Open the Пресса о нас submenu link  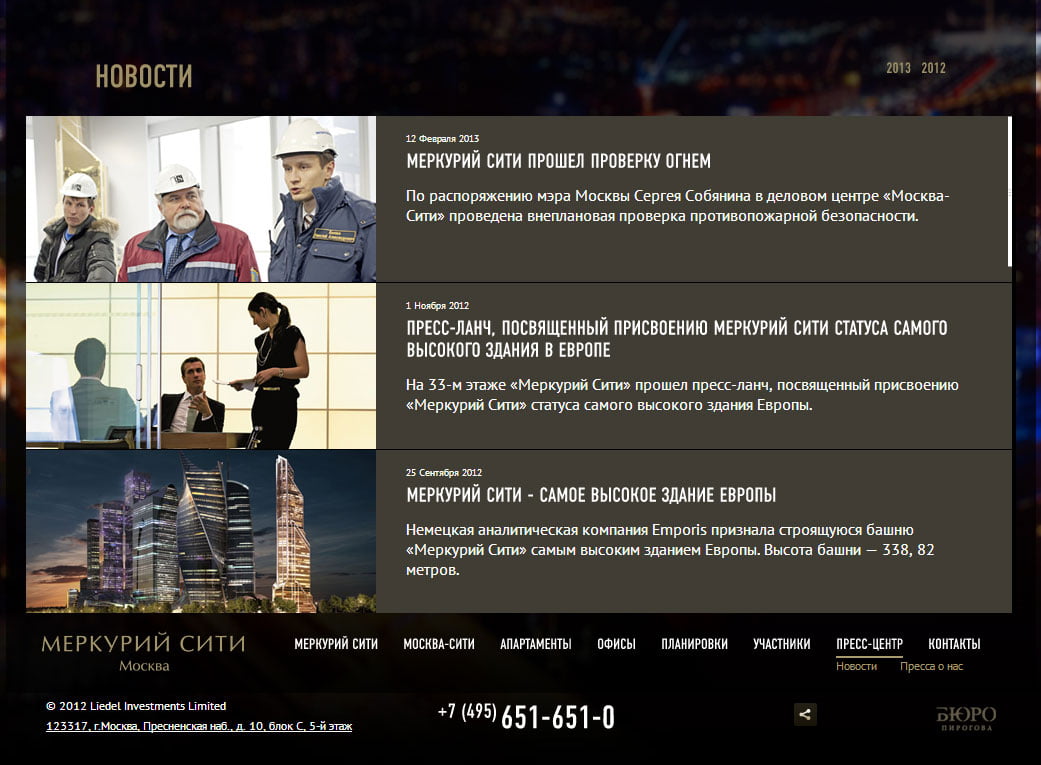pyautogui.click(x=931, y=666)
